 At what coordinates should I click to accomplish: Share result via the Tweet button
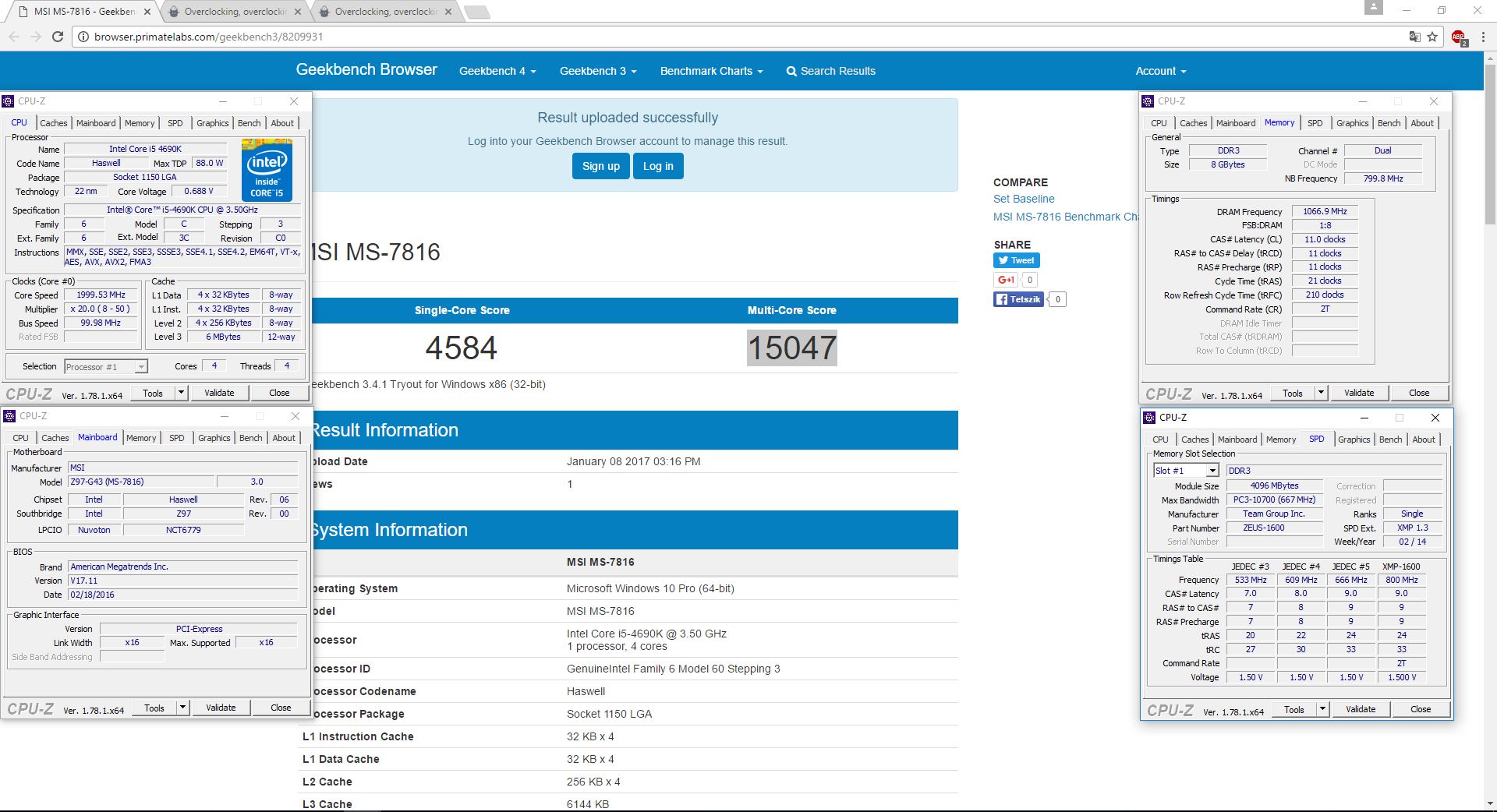[1017, 260]
